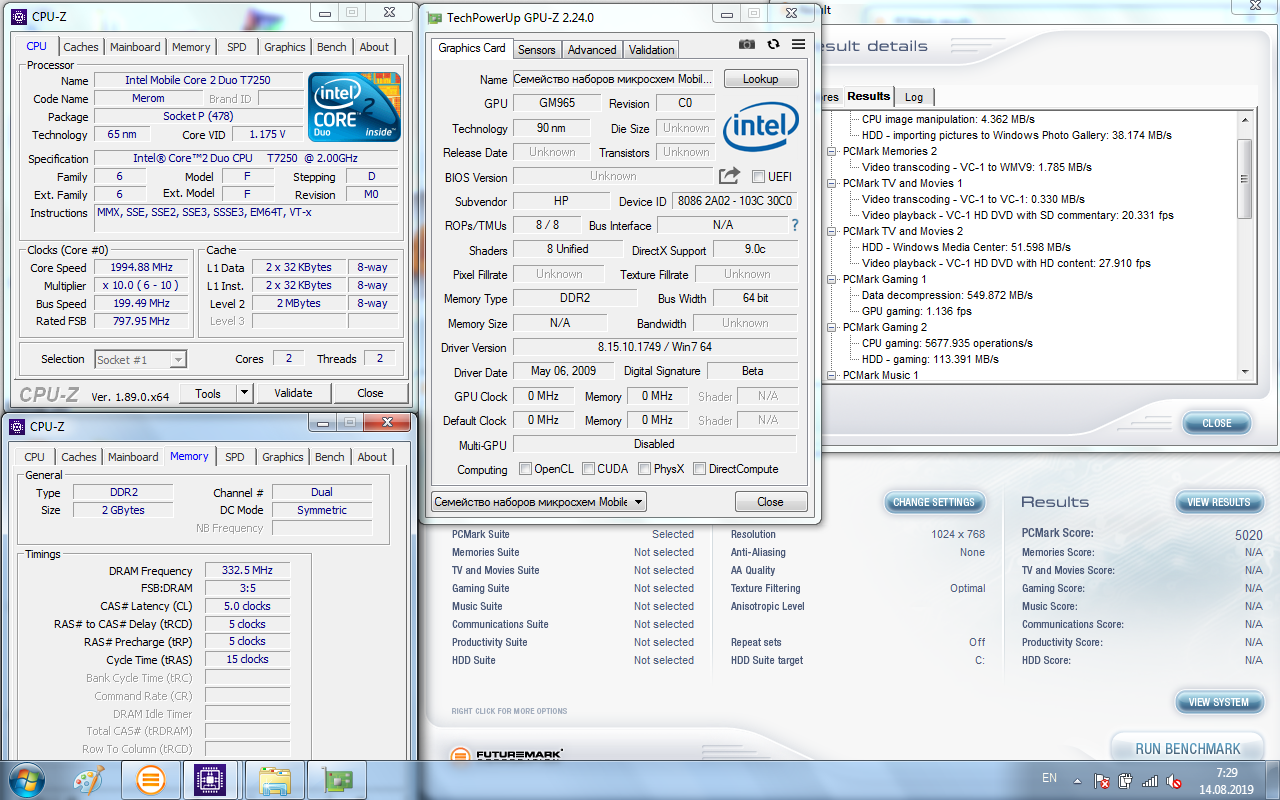Collapse the PCMark Music 1 node
The image size is (1280, 800).
[x=833, y=375]
